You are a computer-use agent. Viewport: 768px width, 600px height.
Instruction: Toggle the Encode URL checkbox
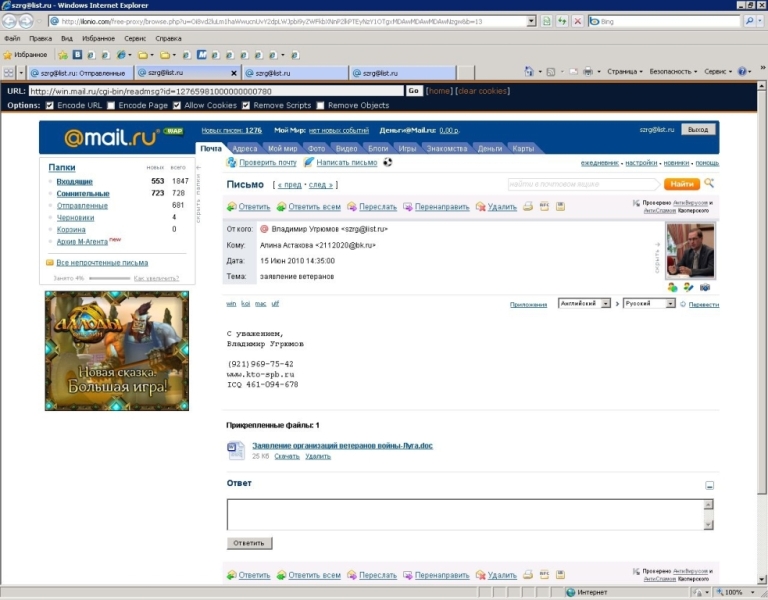[49, 105]
